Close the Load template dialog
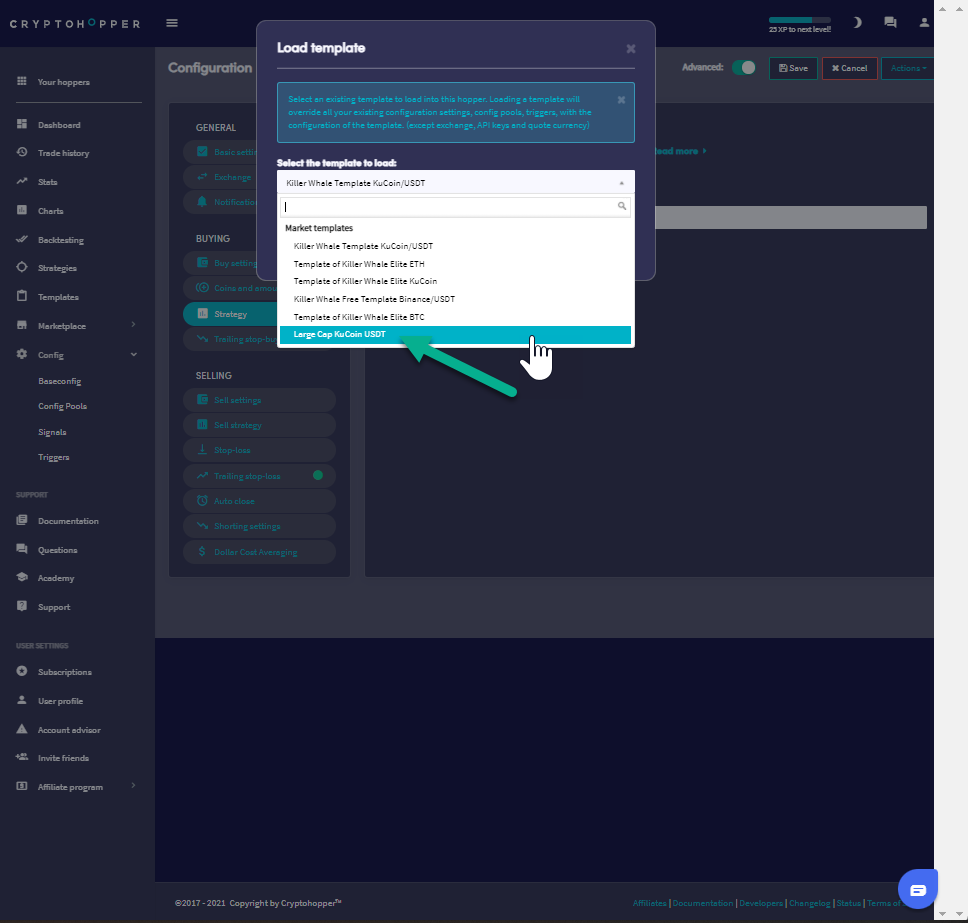The width and height of the screenshot is (968, 923). coord(630,49)
